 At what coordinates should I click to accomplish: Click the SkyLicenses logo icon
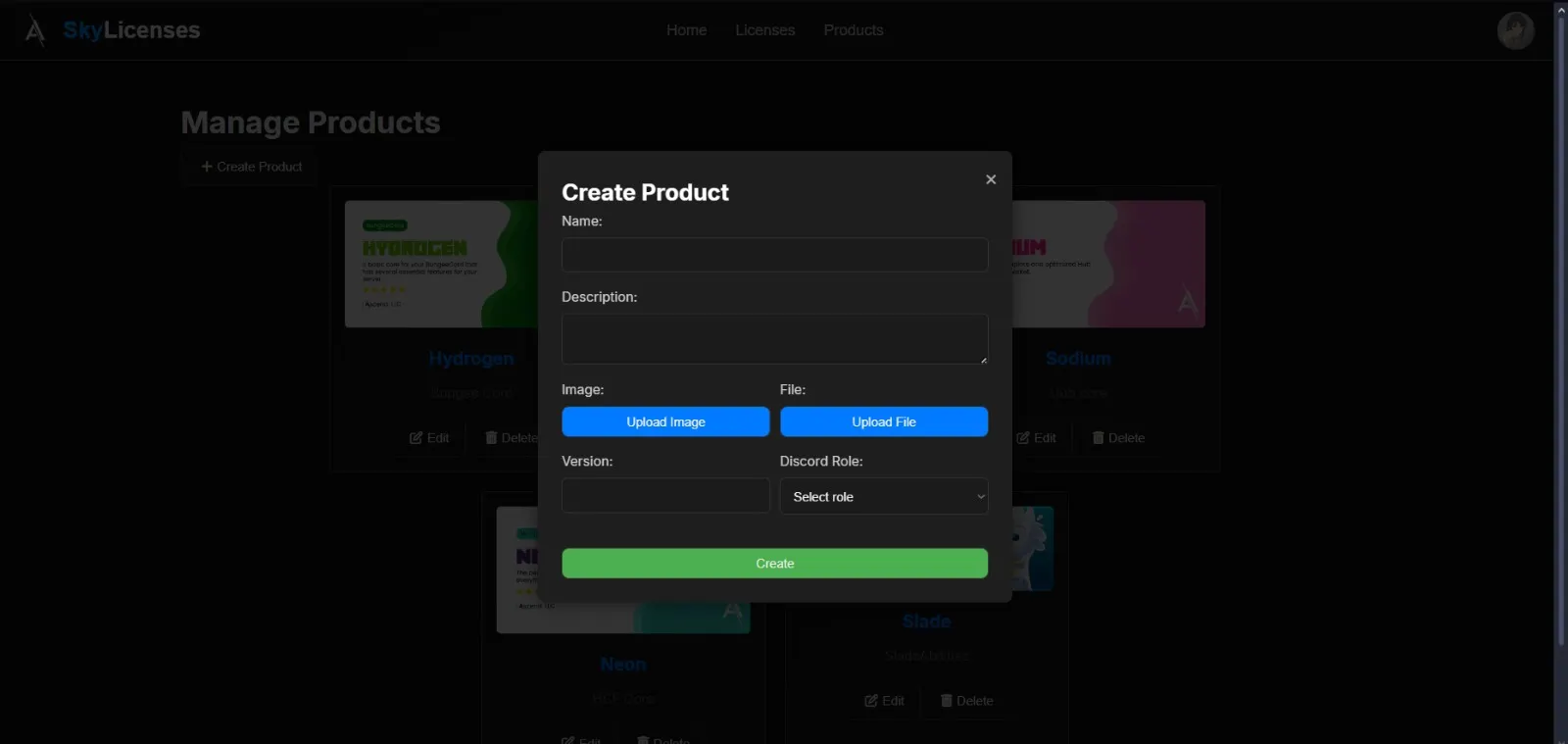[35, 30]
